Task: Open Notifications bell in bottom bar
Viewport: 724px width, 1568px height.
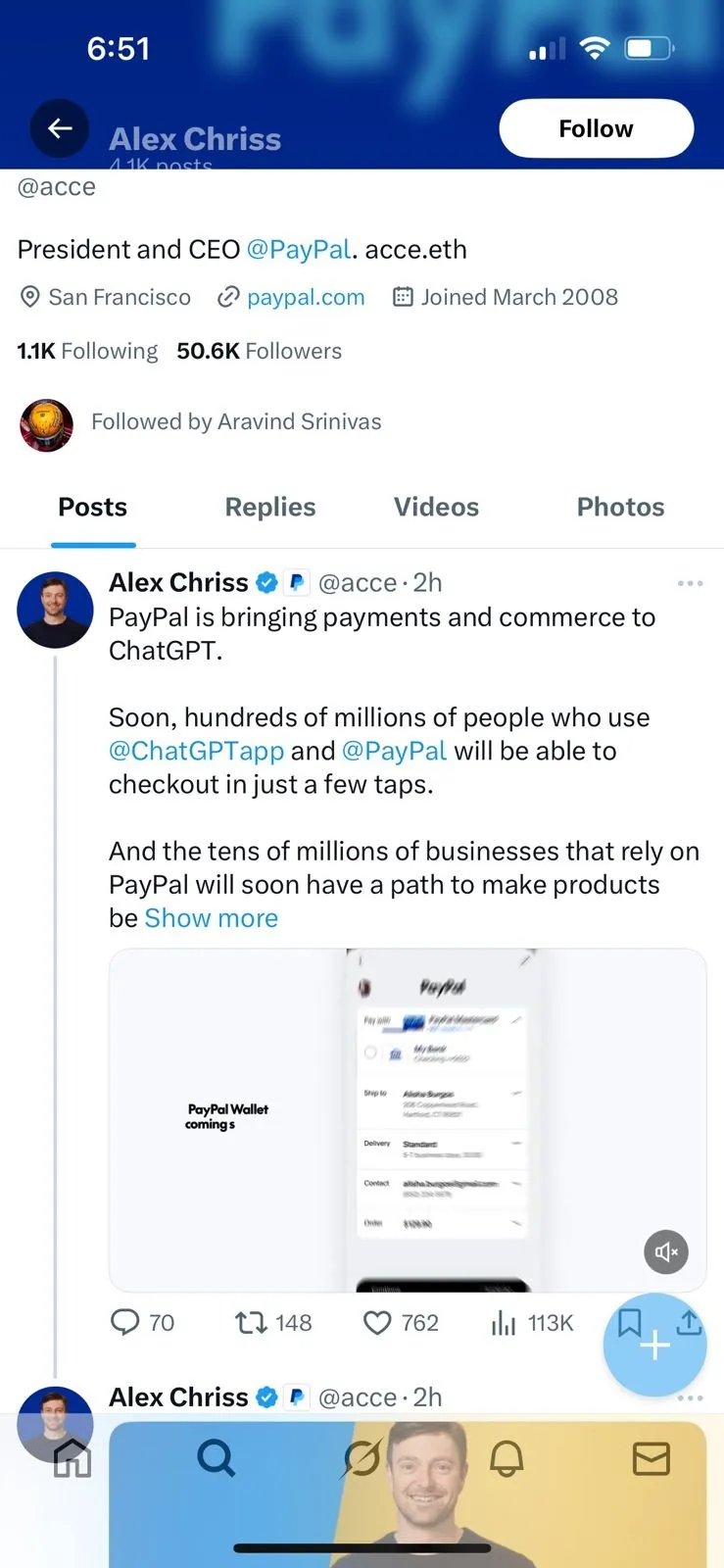Action: (507, 1458)
